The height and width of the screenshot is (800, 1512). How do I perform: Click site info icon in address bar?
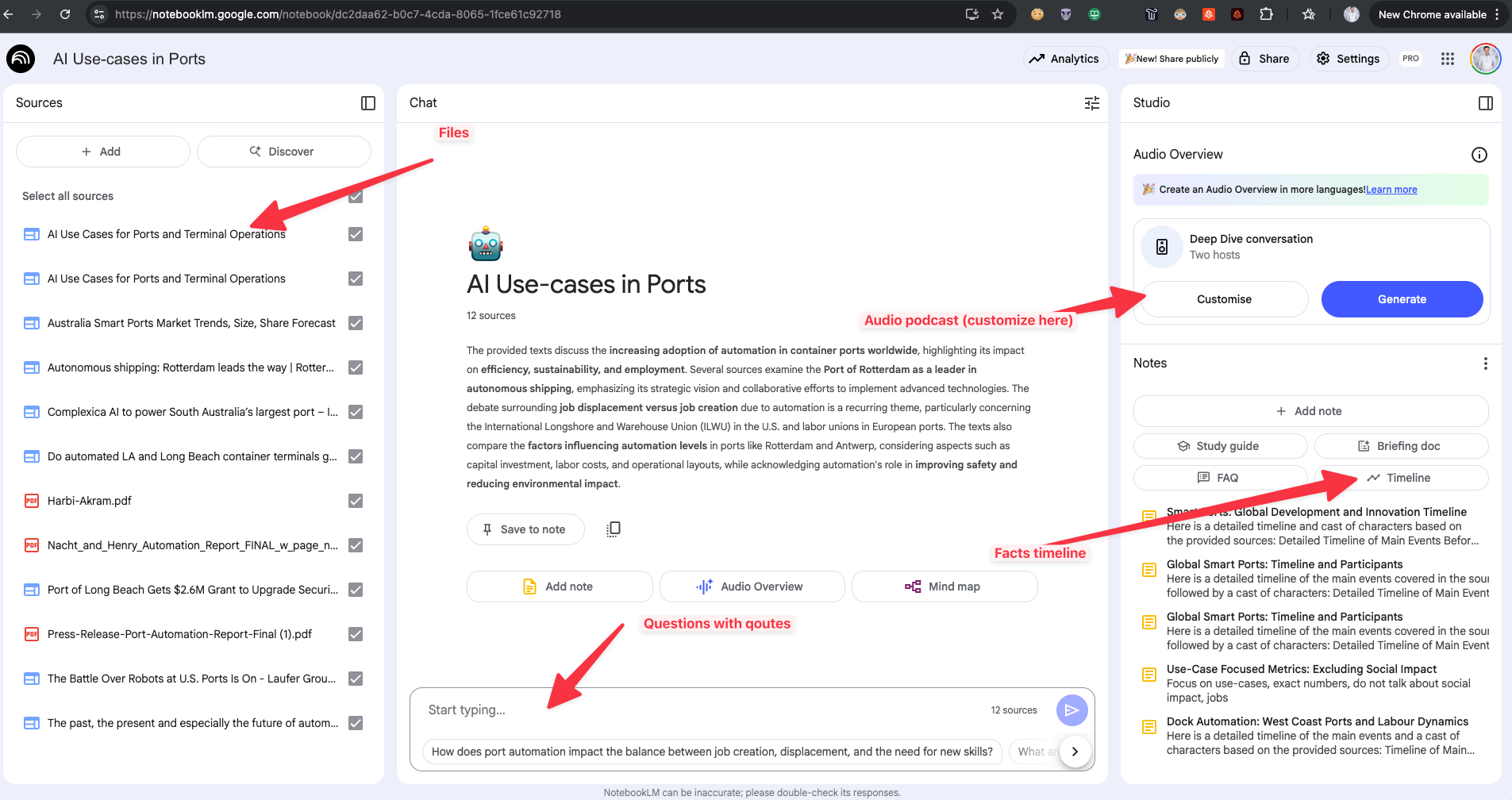click(99, 14)
